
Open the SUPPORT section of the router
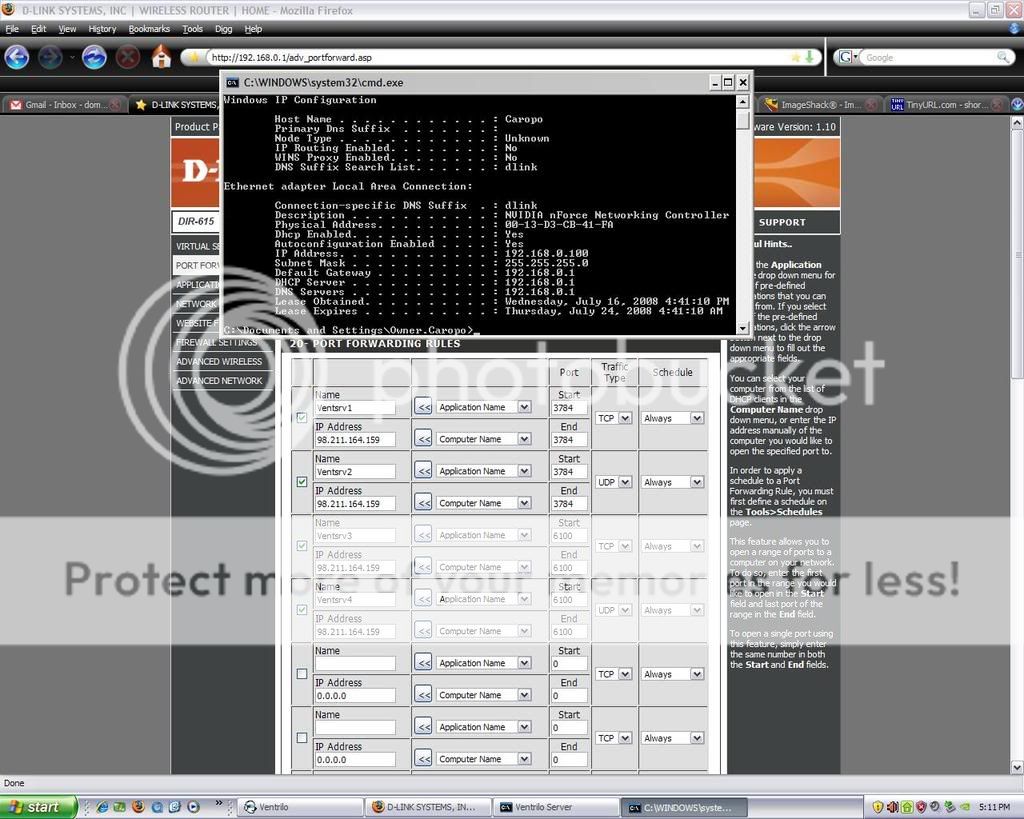click(782, 222)
